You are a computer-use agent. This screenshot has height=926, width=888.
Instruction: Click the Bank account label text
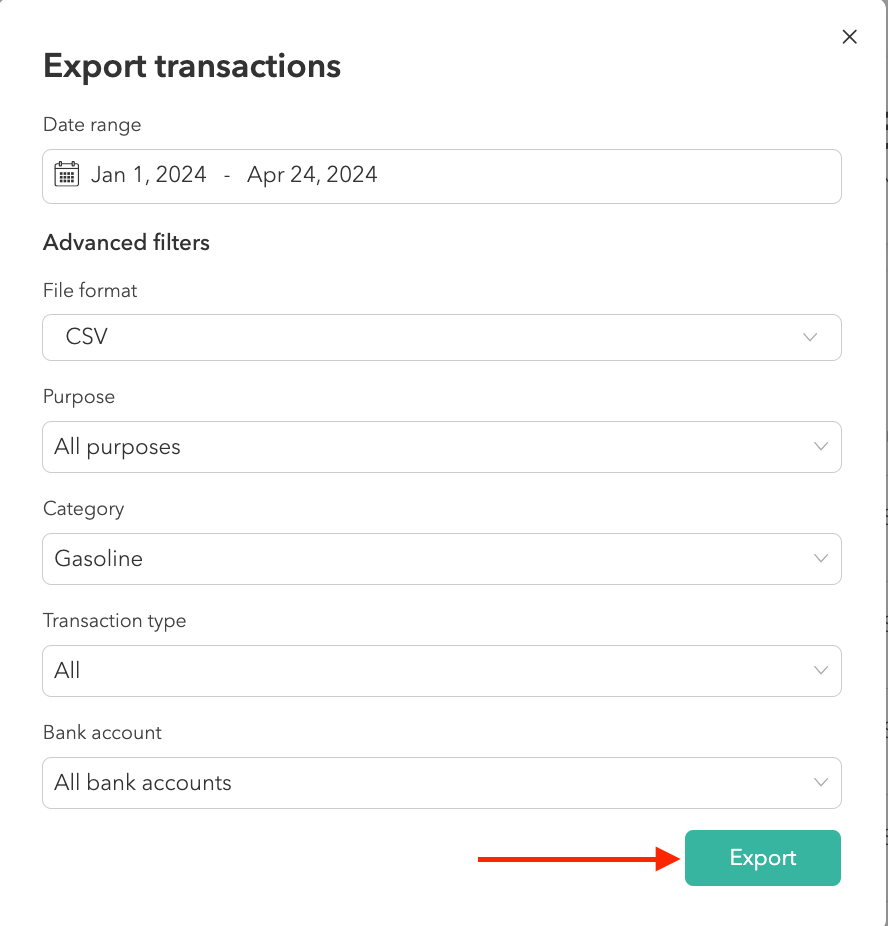click(x=102, y=733)
